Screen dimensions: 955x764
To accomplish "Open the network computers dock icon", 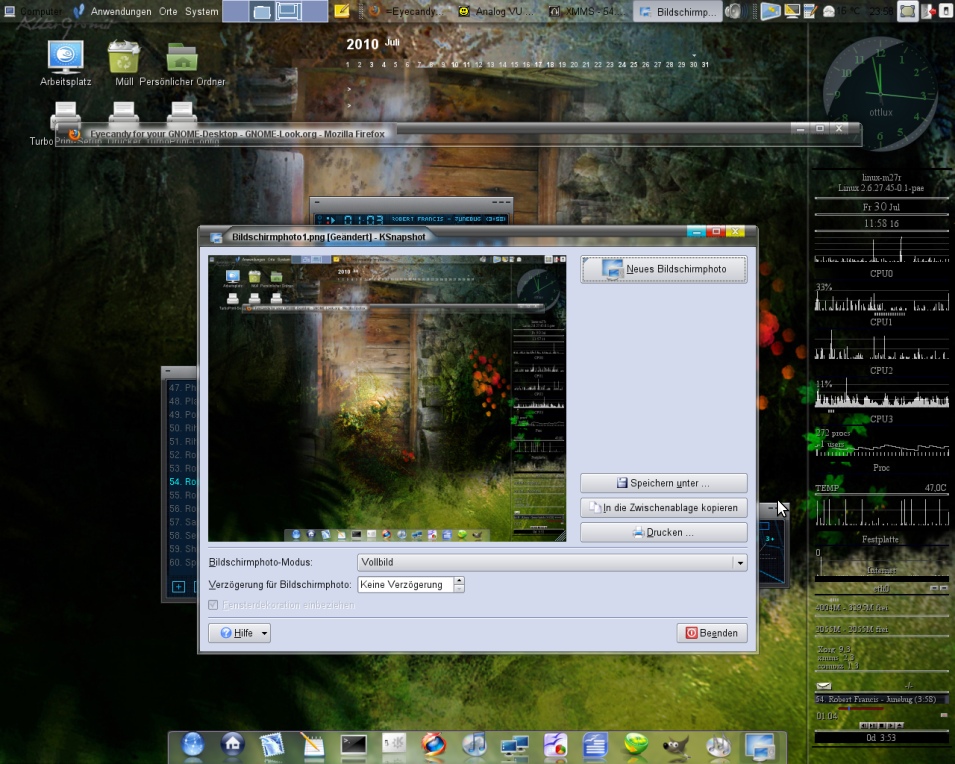I will [515, 745].
